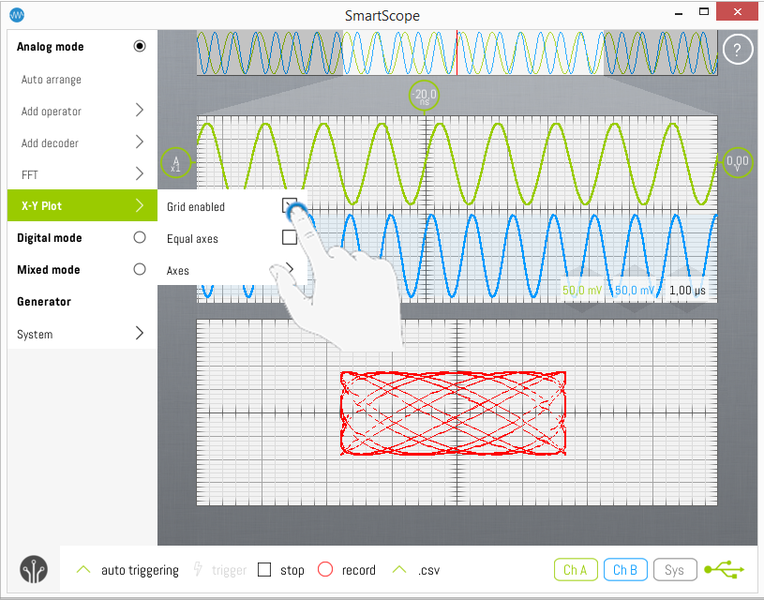Expand the System menu
Image resolution: width=764 pixels, height=600 pixels.
139,333
